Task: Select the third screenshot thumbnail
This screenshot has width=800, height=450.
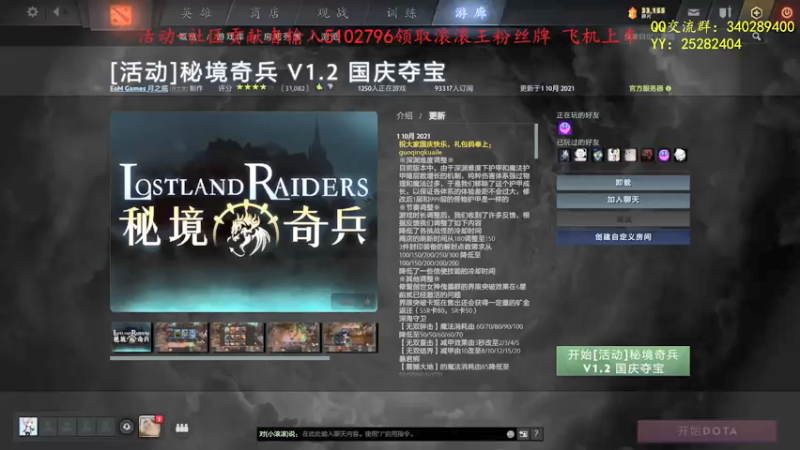Action: [x=238, y=337]
